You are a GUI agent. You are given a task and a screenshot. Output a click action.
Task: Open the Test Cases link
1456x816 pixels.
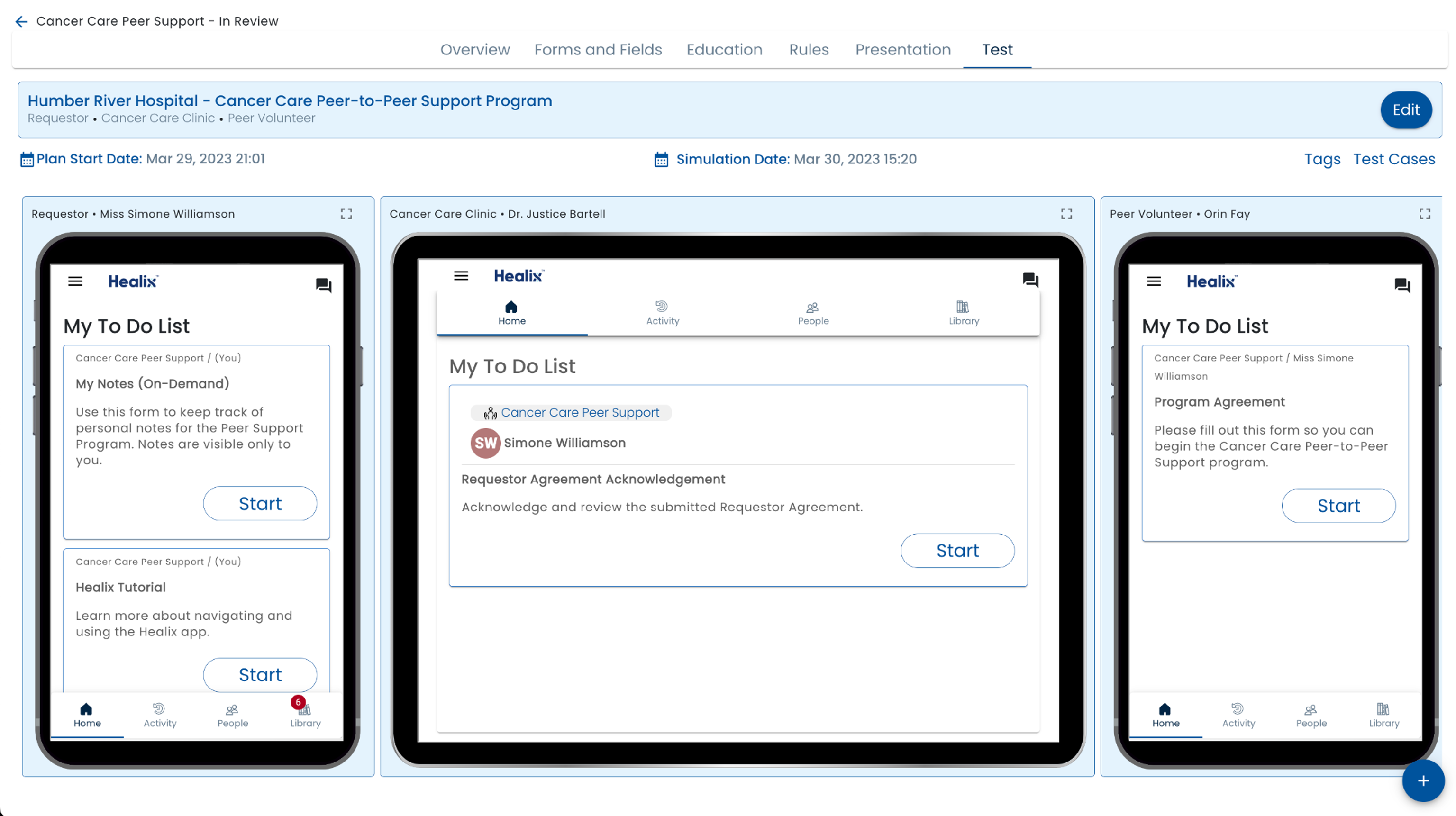1394,159
